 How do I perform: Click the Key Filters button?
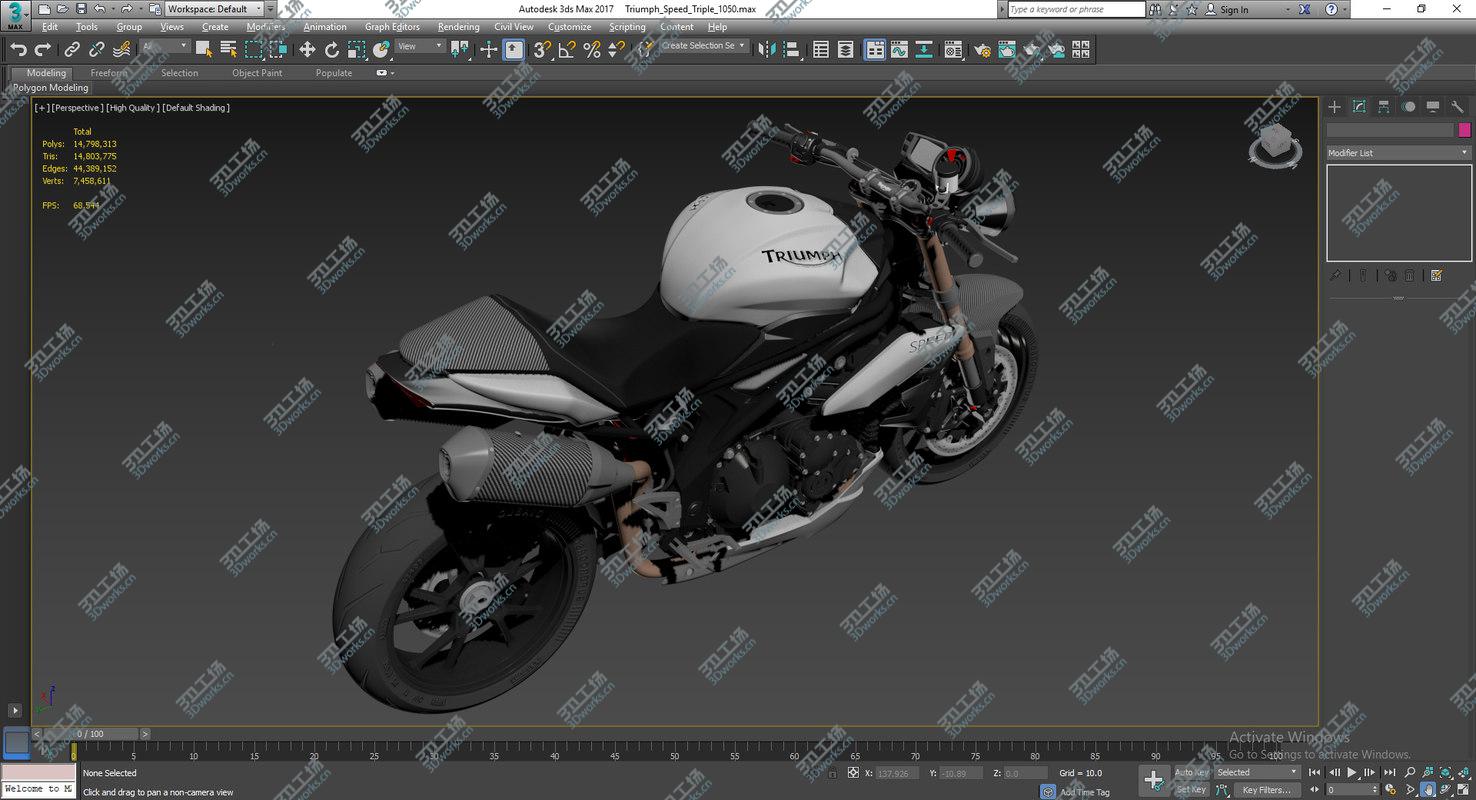click(x=1266, y=790)
